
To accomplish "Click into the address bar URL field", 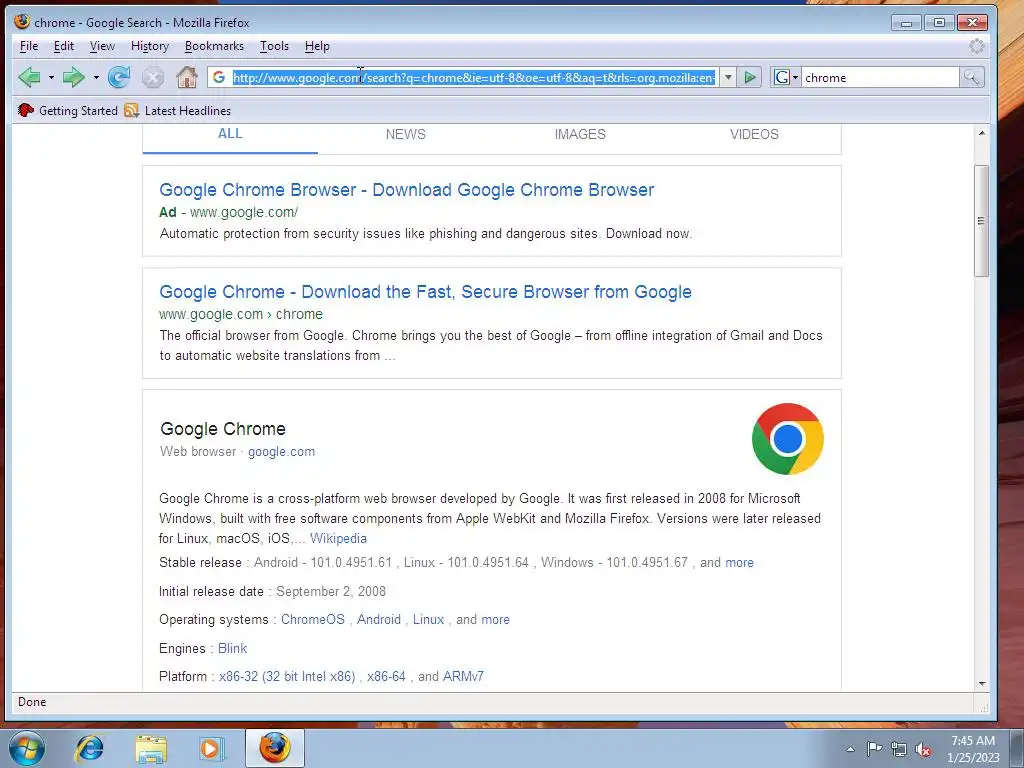I will coord(474,77).
